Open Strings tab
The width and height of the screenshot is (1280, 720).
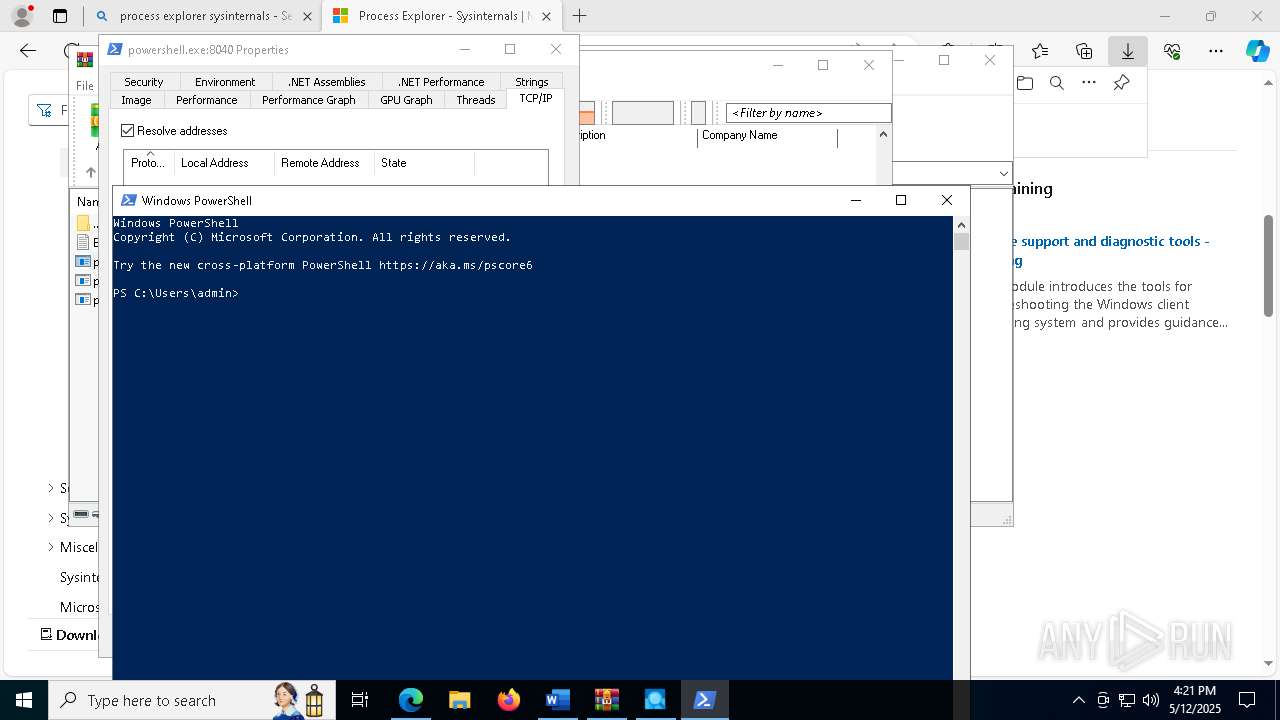pyautogui.click(x=532, y=82)
